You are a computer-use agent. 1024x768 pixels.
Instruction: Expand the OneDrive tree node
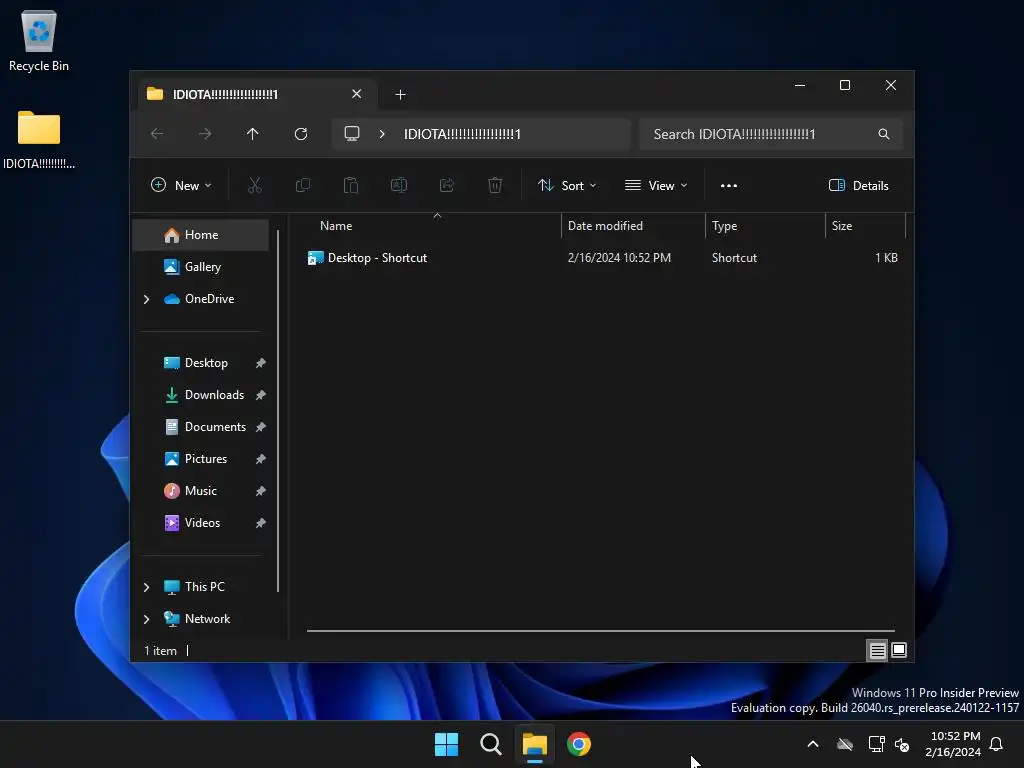pyautogui.click(x=146, y=299)
